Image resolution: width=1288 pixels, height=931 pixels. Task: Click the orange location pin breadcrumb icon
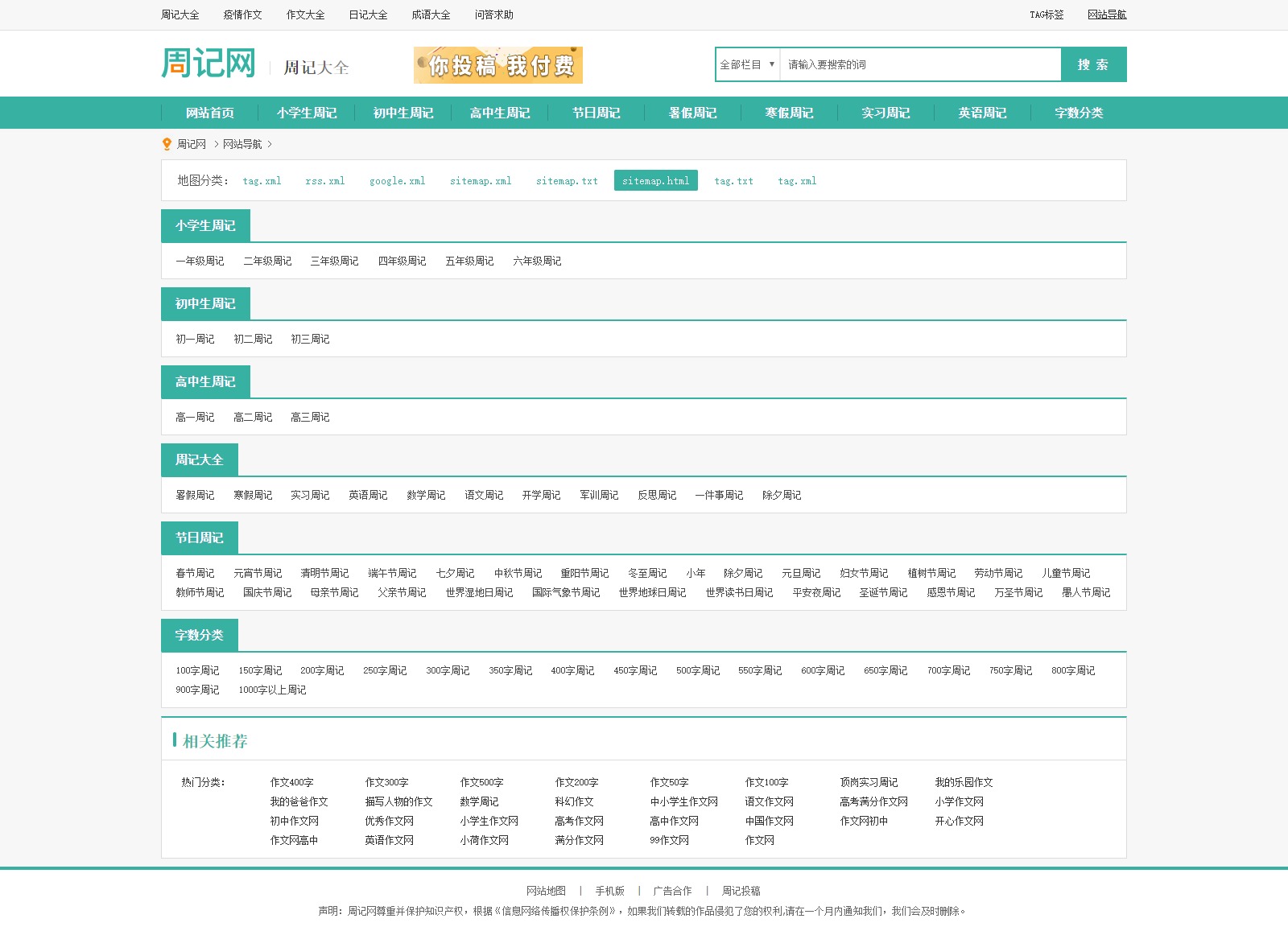(x=167, y=144)
